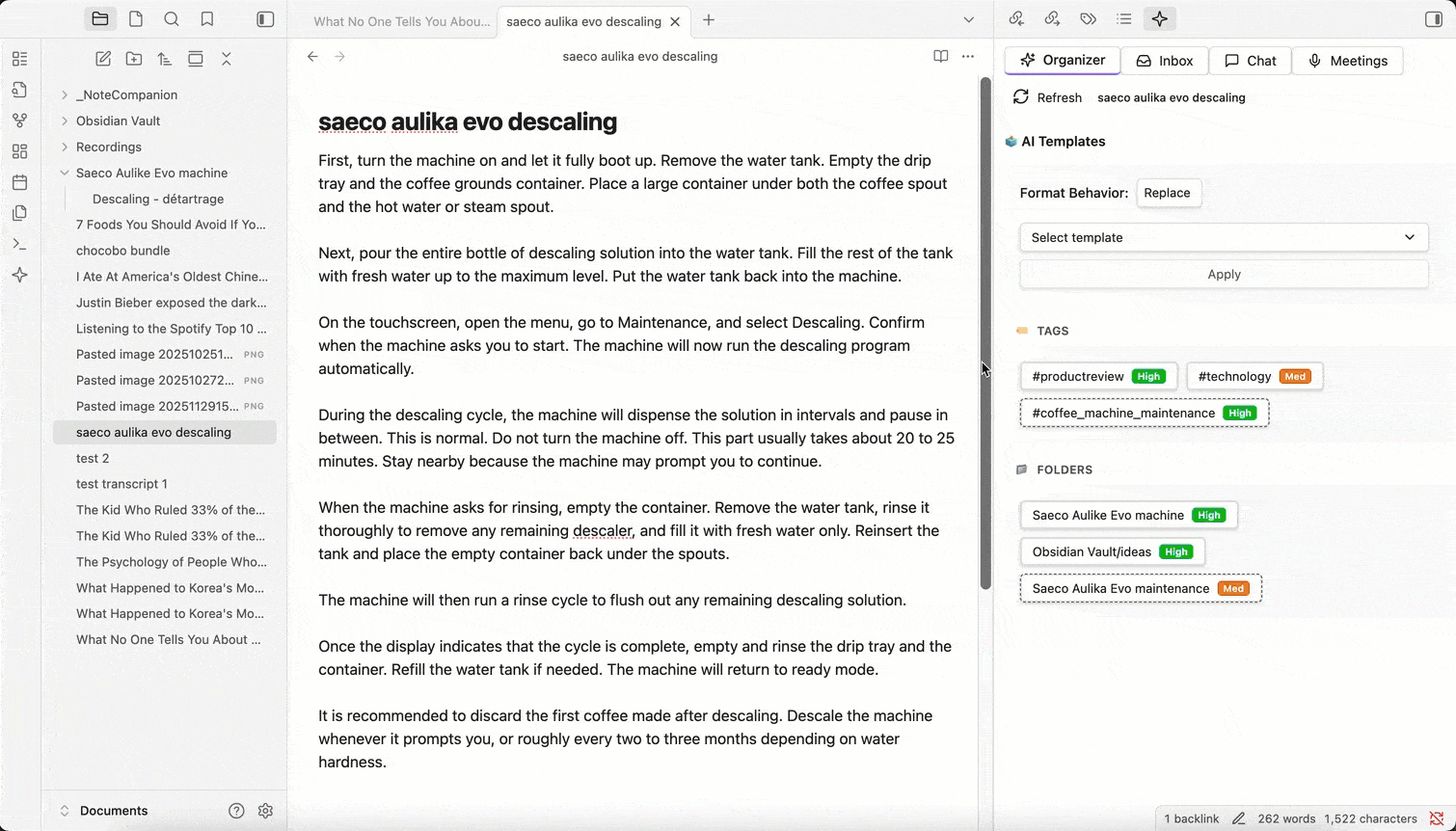
Task: Open more options ellipsis for note
Action: point(968,56)
